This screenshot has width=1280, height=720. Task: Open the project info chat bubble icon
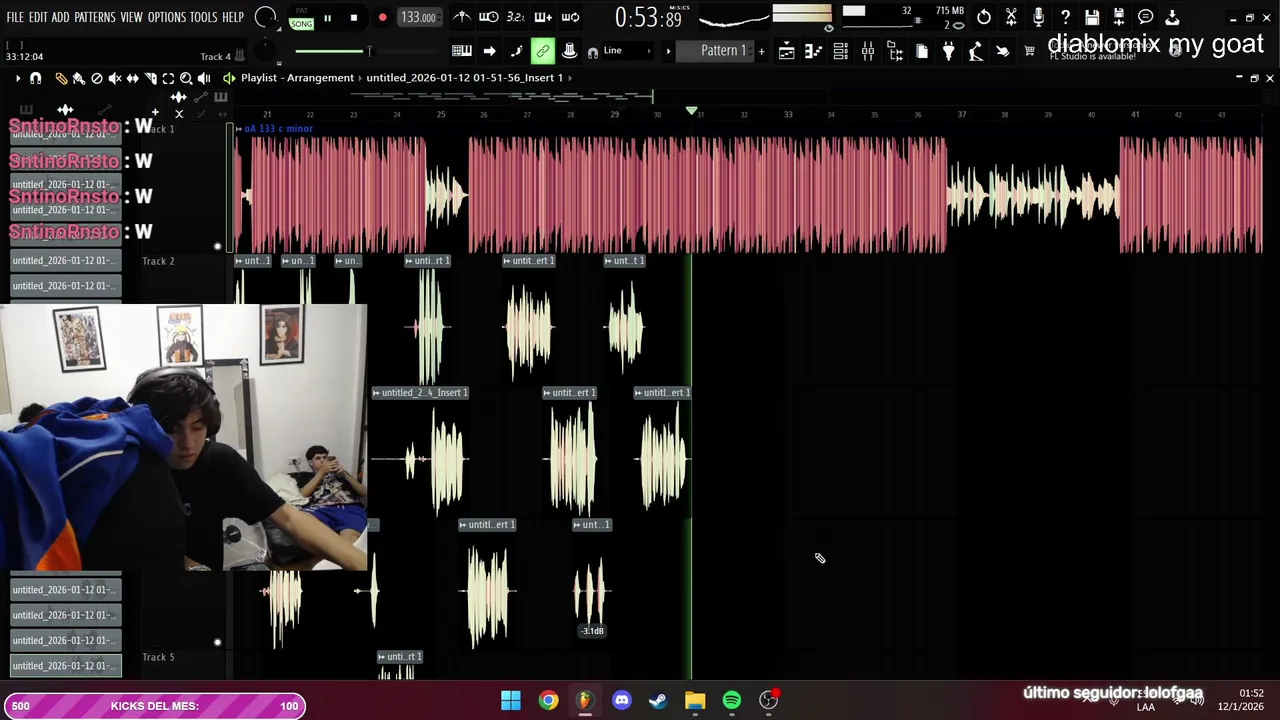pyautogui.click(x=1145, y=17)
